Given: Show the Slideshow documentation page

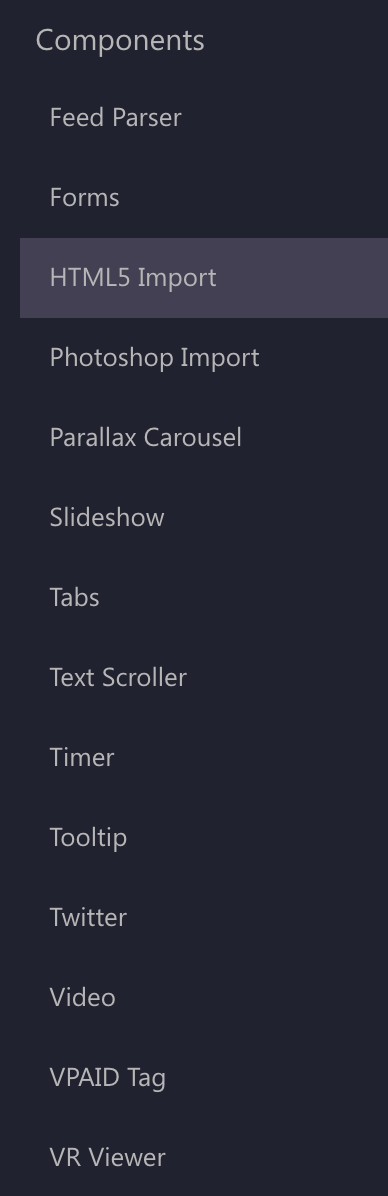Looking at the screenshot, I should [x=204, y=518].
